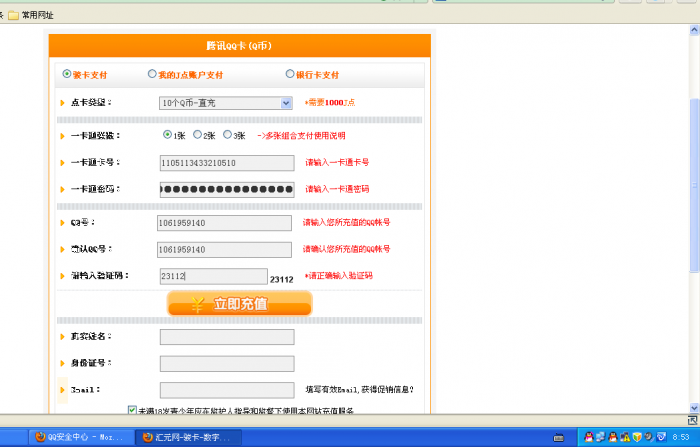
Task: Open the network connection tray icon
Action: pos(600,437)
